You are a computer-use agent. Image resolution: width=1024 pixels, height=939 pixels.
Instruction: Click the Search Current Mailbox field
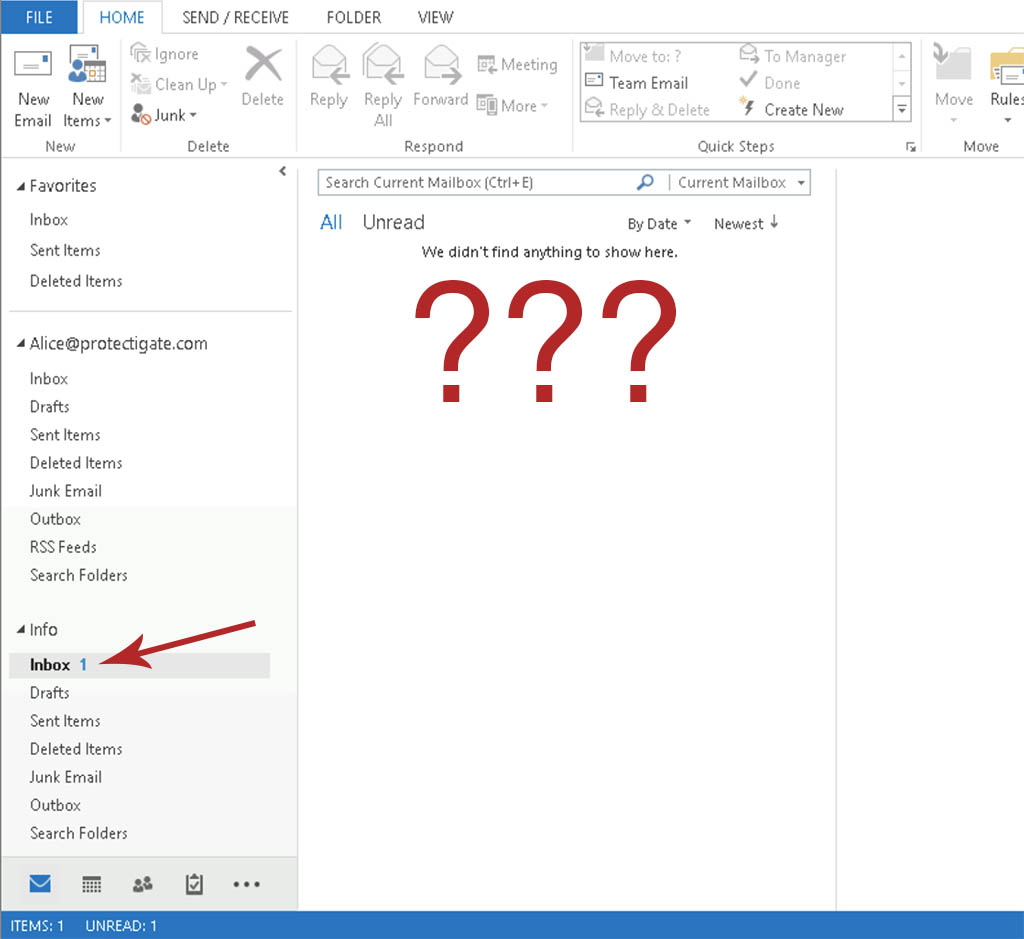477,183
